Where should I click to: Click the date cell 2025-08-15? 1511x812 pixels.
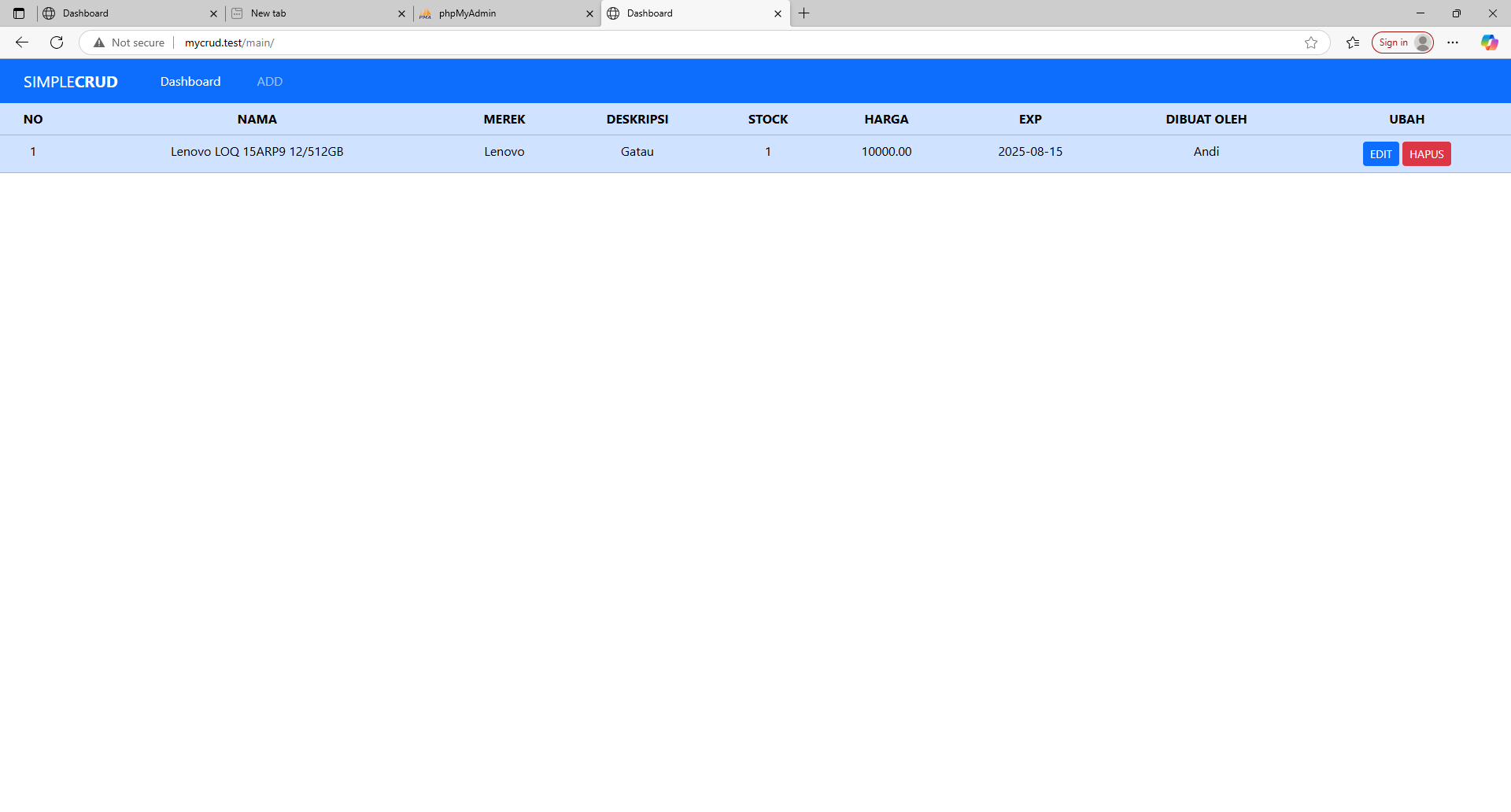click(1030, 152)
